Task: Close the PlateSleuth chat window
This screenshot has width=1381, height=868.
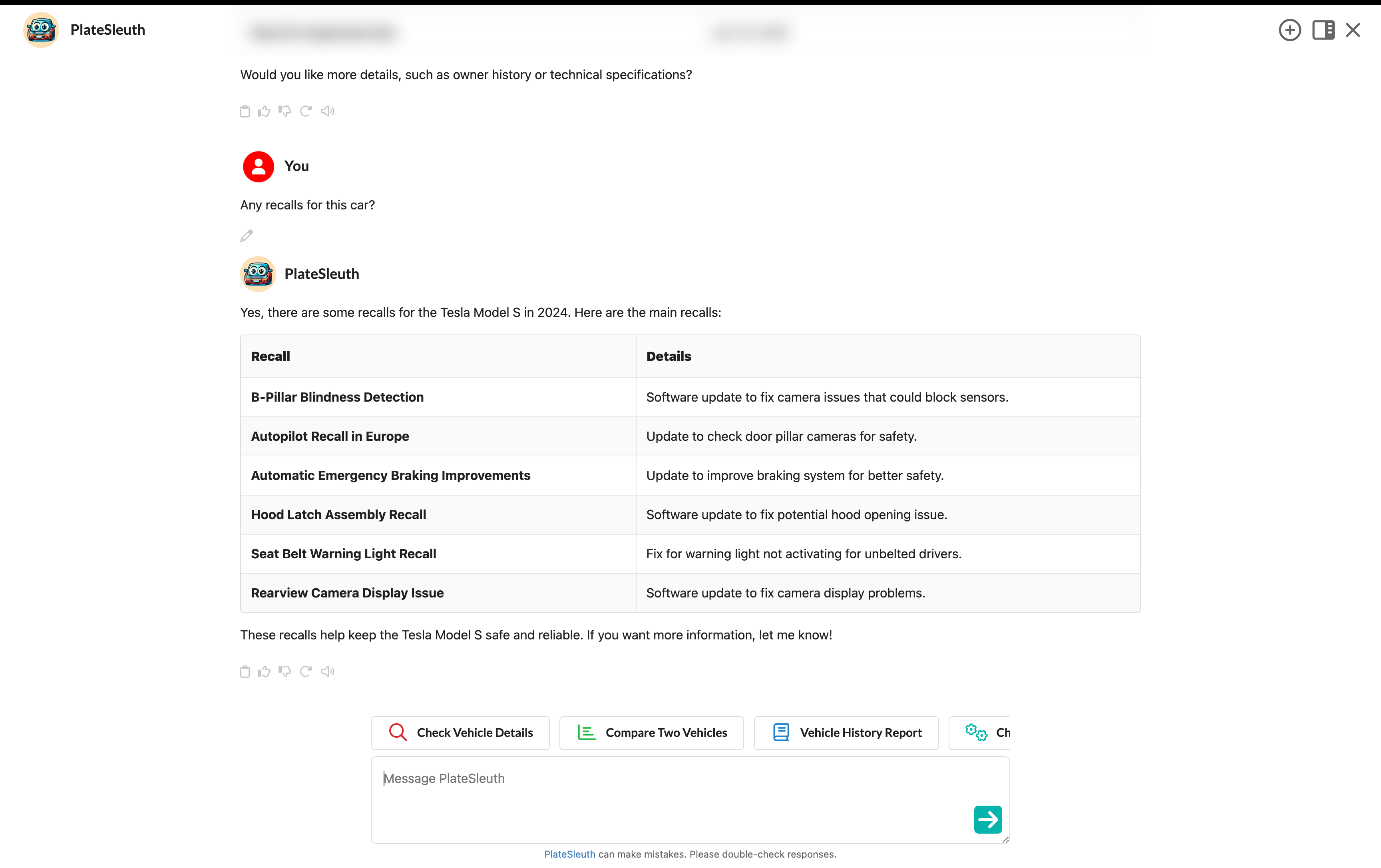Action: (1353, 30)
